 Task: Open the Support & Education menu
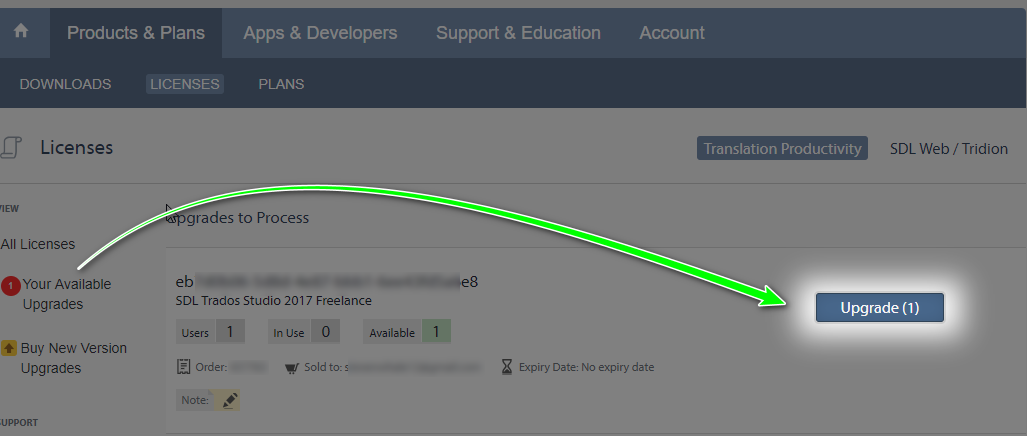(x=518, y=33)
